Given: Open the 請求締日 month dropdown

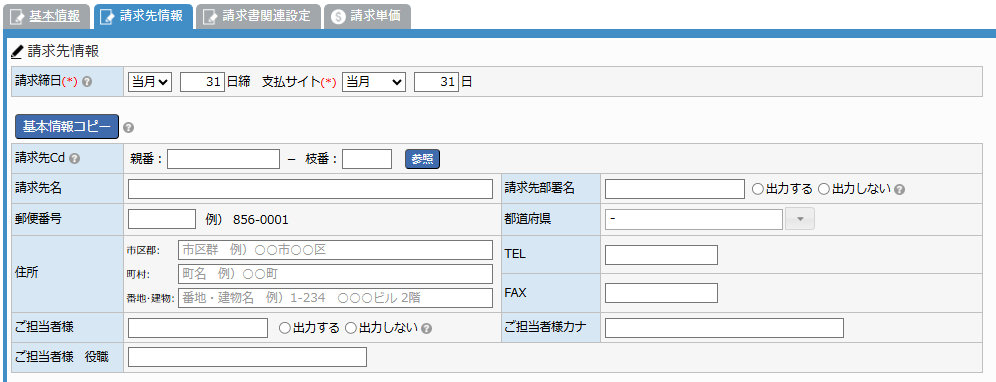Looking at the screenshot, I should [150, 82].
